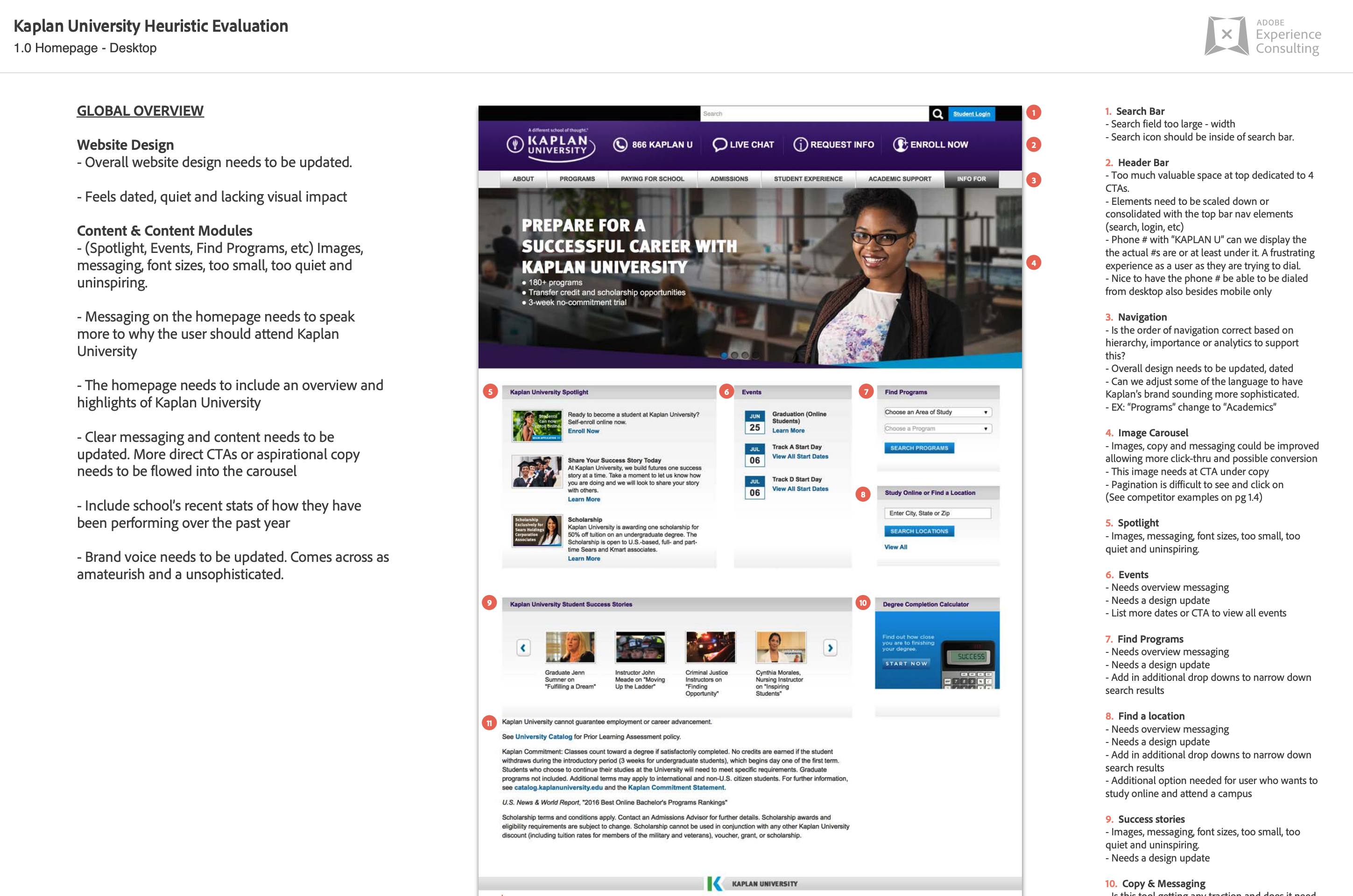Screen dimensions: 1353x896
Task: Open the STUDENT EXPERIENCE menu
Action: pos(808,179)
